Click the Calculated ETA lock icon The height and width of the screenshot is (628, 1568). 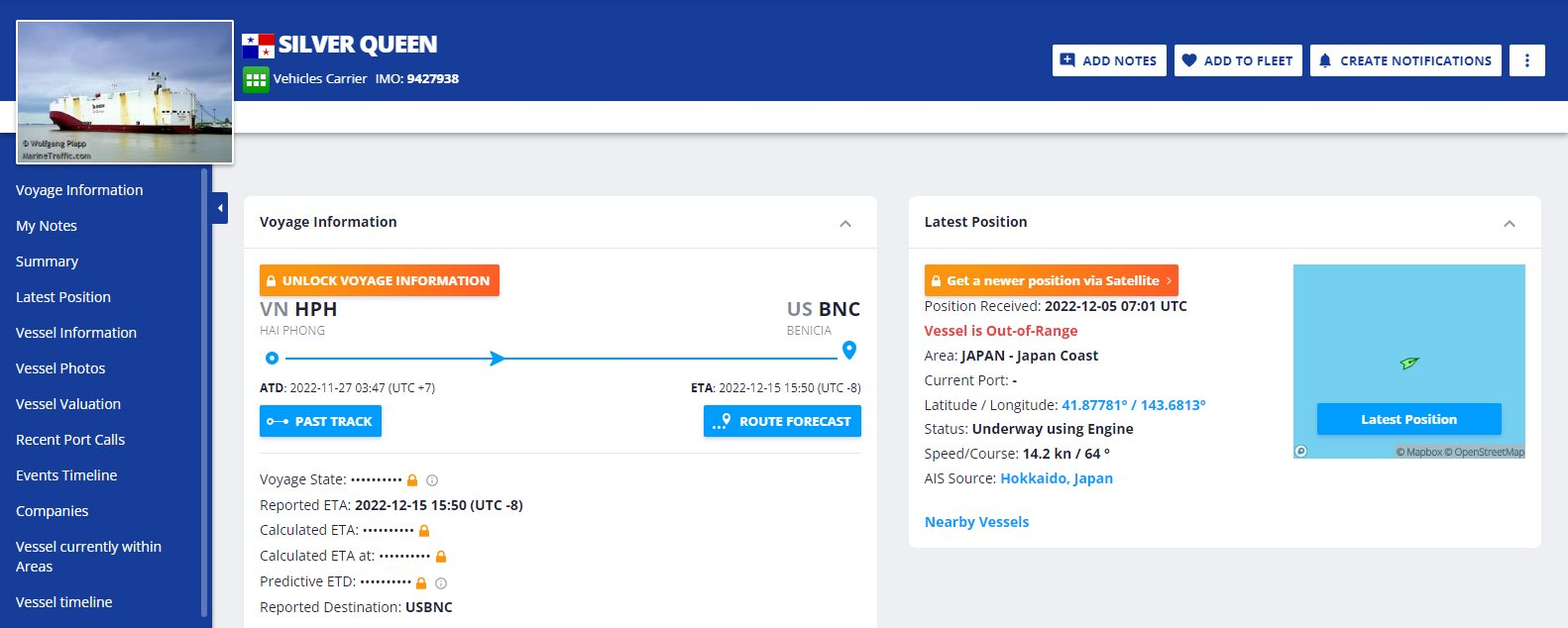pos(424,531)
